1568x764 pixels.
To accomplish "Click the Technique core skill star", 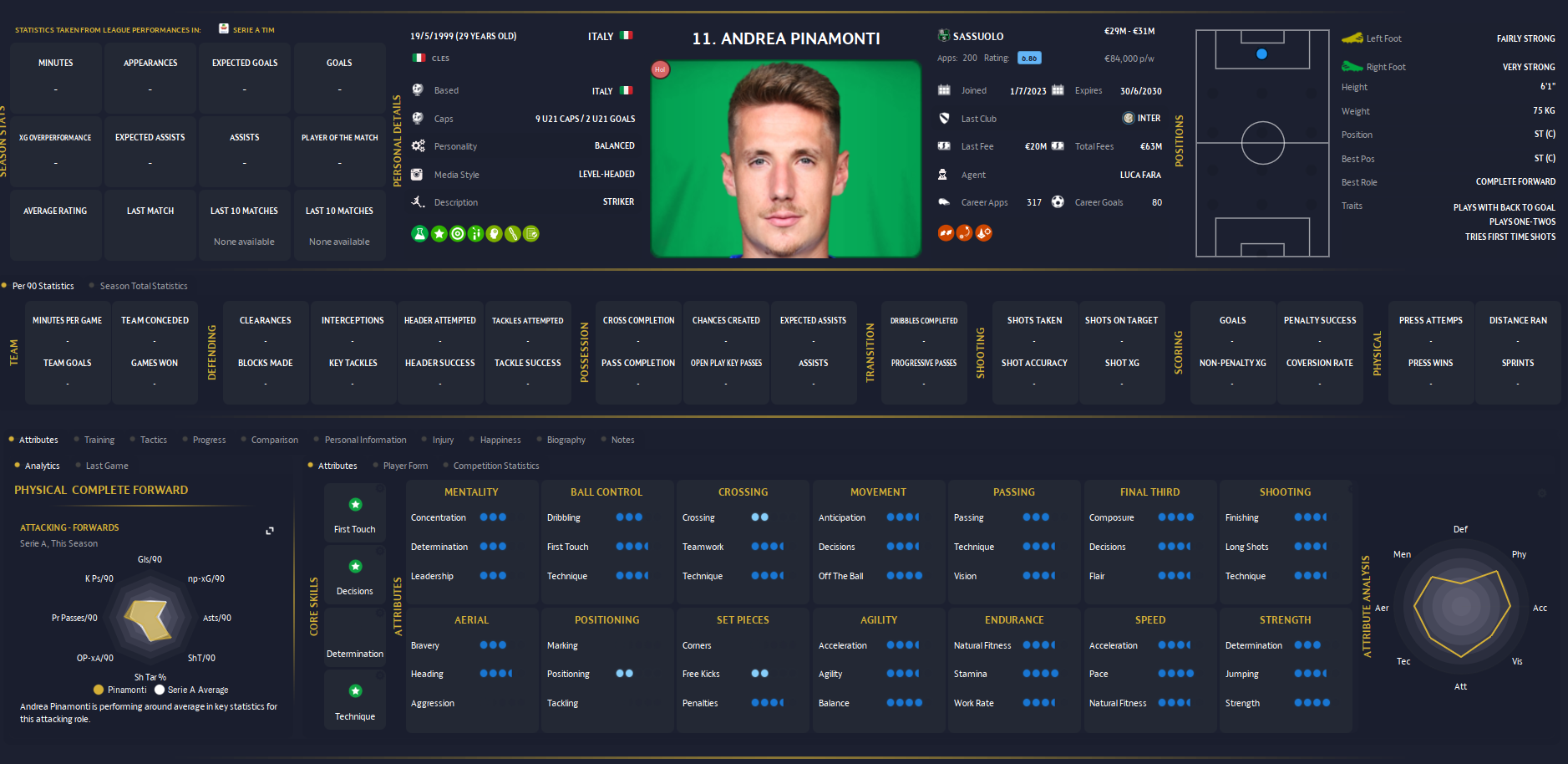I will pos(355,690).
